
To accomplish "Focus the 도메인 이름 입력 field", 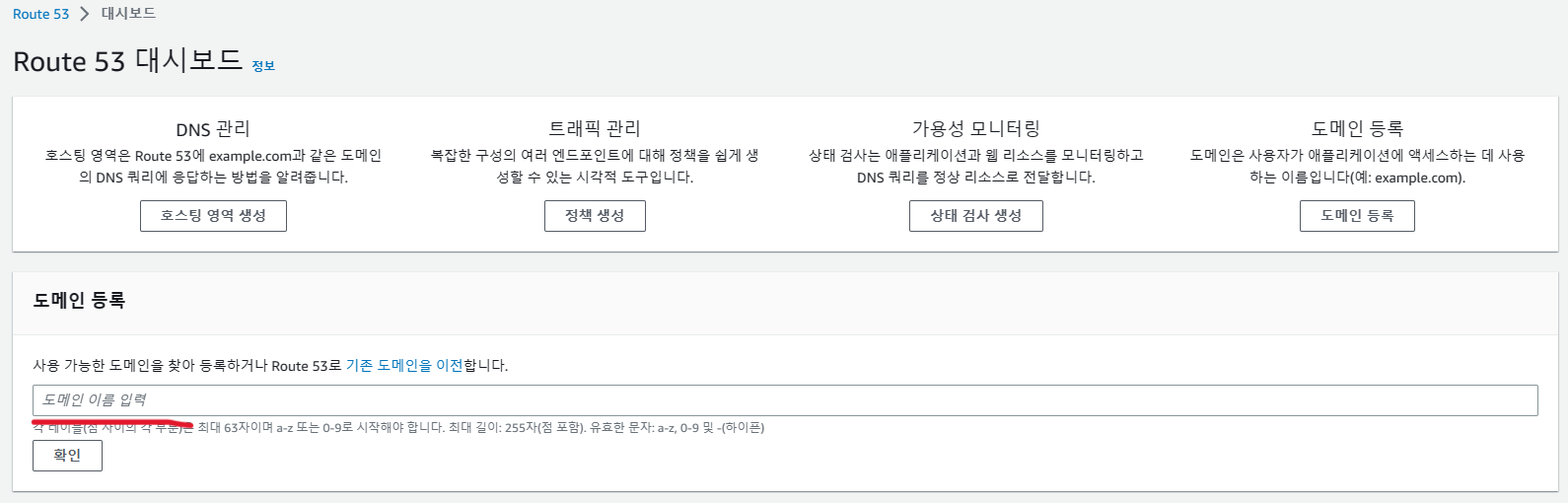I will (785, 399).
